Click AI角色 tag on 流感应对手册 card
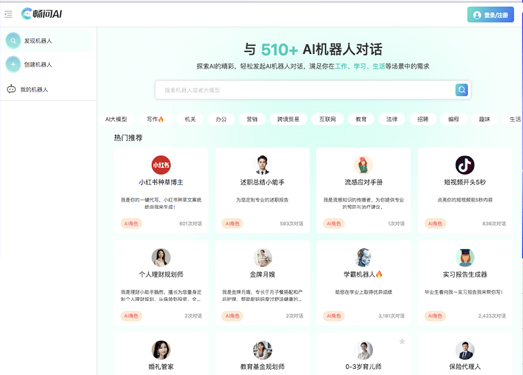Image resolution: width=523 pixels, height=375 pixels. (334, 224)
